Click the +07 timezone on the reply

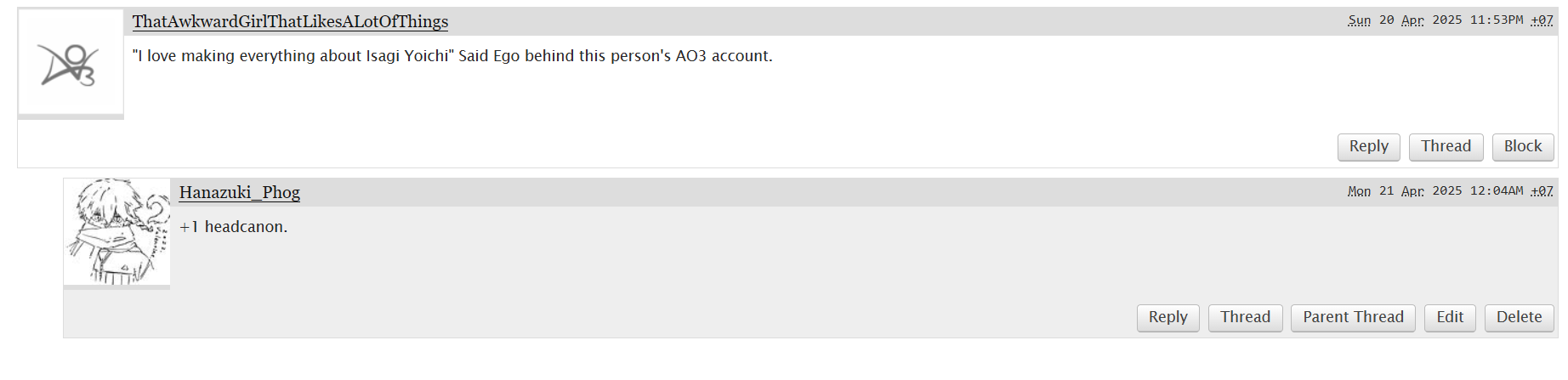tap(1542, 190)
